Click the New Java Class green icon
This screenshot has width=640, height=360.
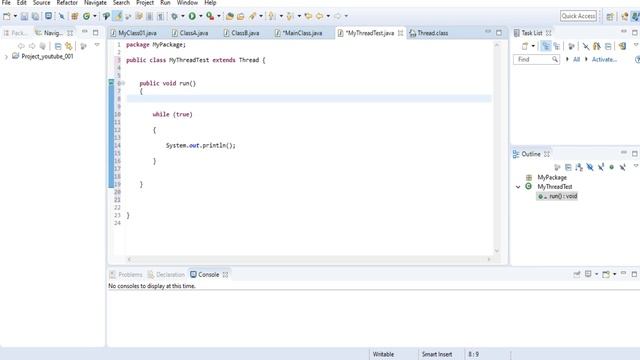click(87, 16)
